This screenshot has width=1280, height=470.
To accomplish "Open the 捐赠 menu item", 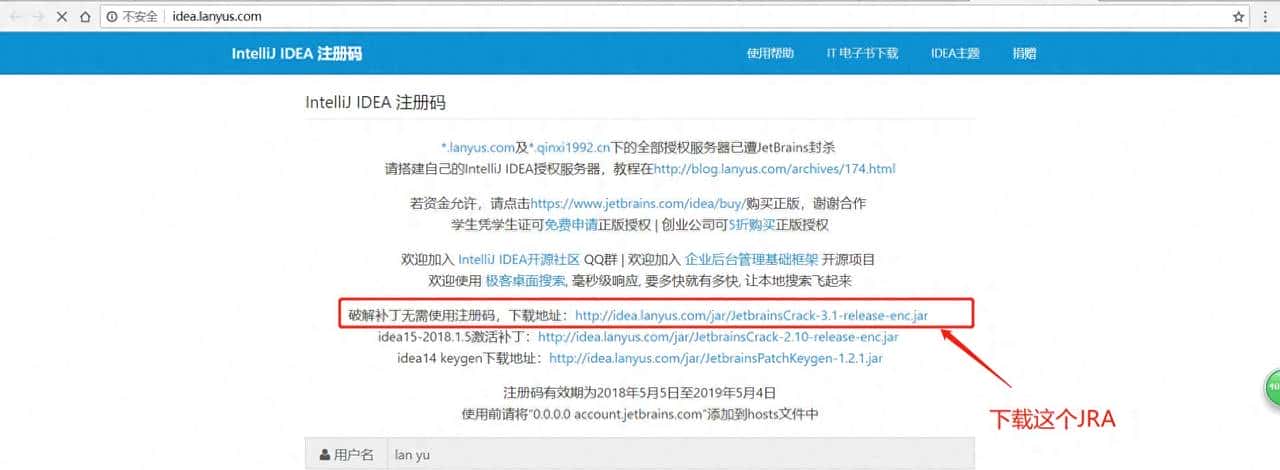I will (1024, 53).
